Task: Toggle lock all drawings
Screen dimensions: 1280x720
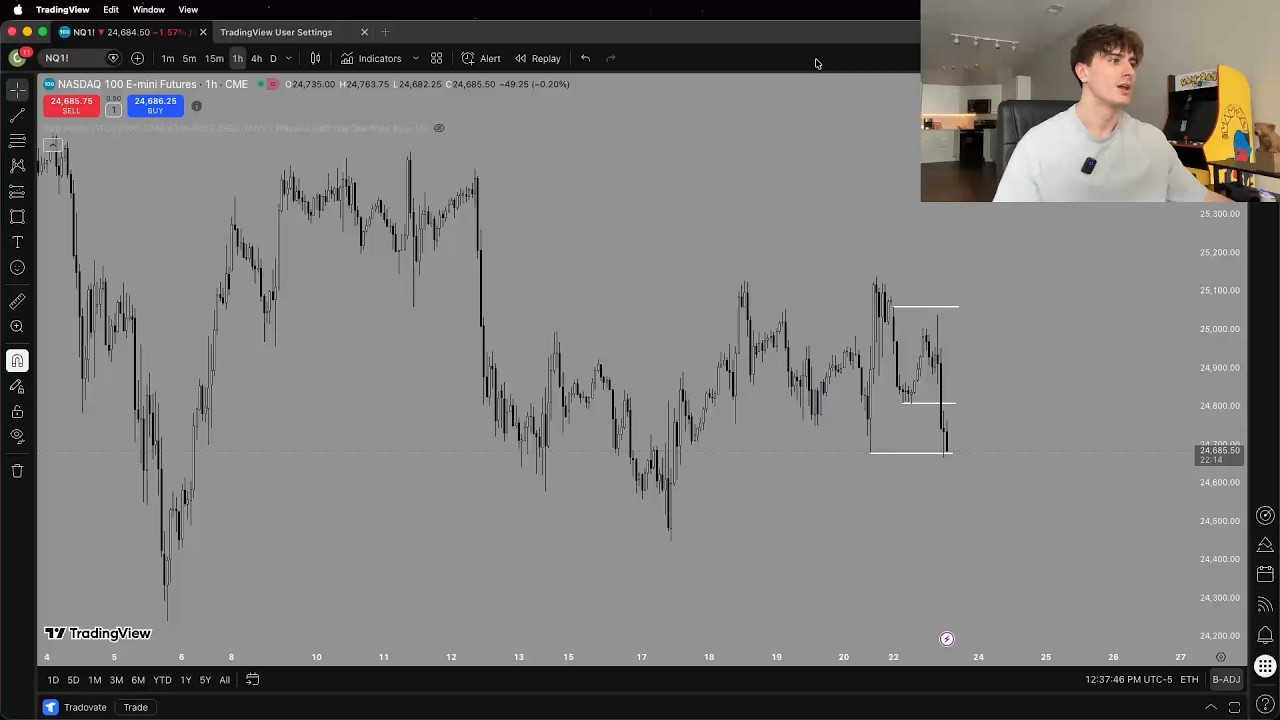Action: (17, 412)
